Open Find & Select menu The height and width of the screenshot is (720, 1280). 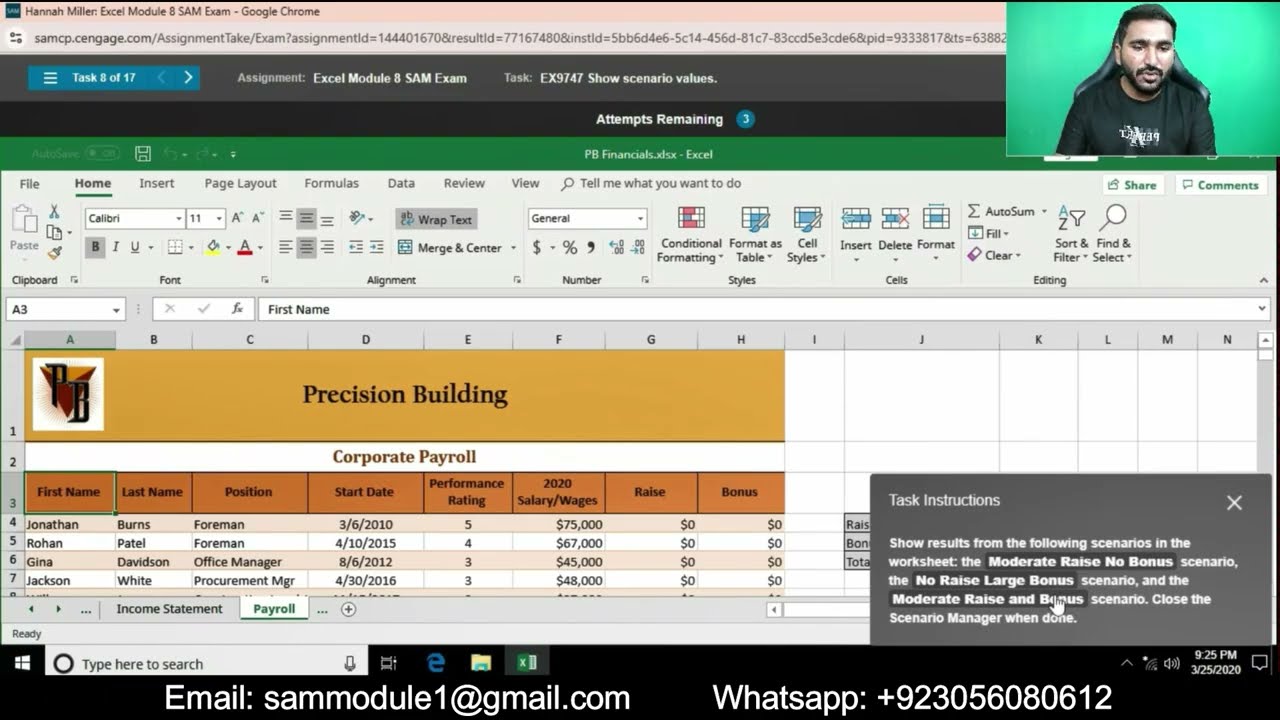[1113, 235]
